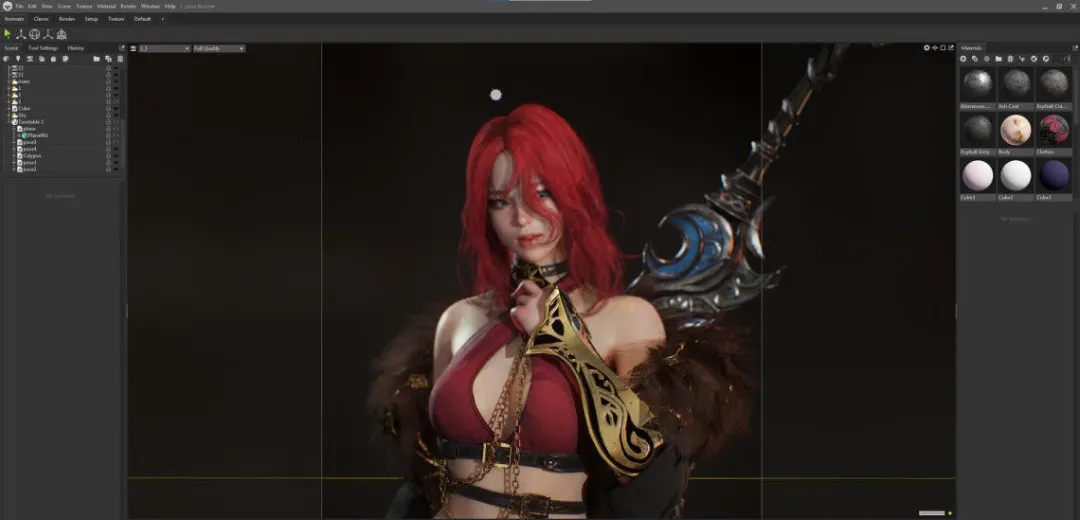Screen dimensions: 1080x520
Task: Open the Full Quality dropdown
Action: [219, 48]
